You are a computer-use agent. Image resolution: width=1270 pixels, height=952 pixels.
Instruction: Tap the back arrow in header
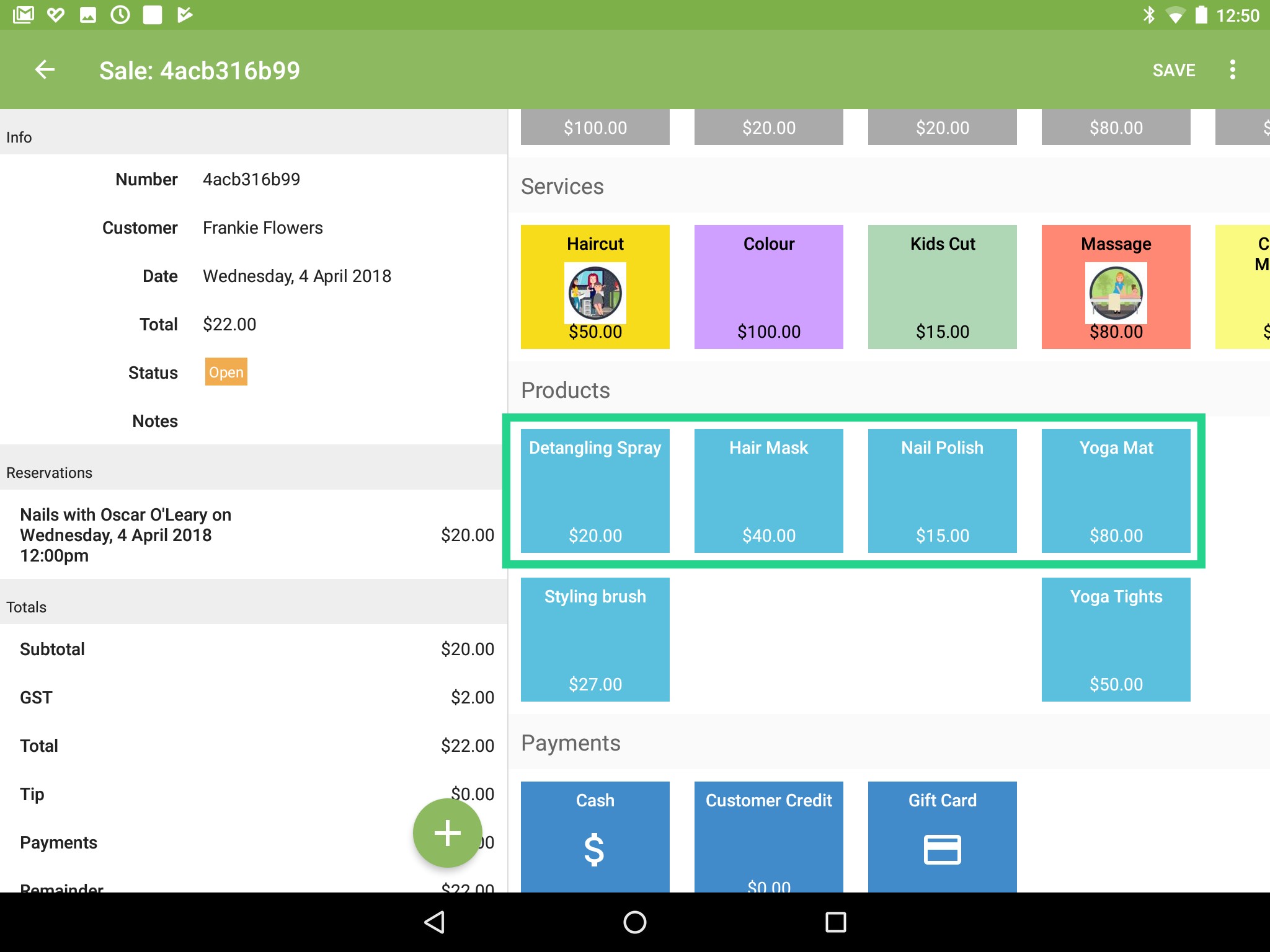[x=45, y=69]
